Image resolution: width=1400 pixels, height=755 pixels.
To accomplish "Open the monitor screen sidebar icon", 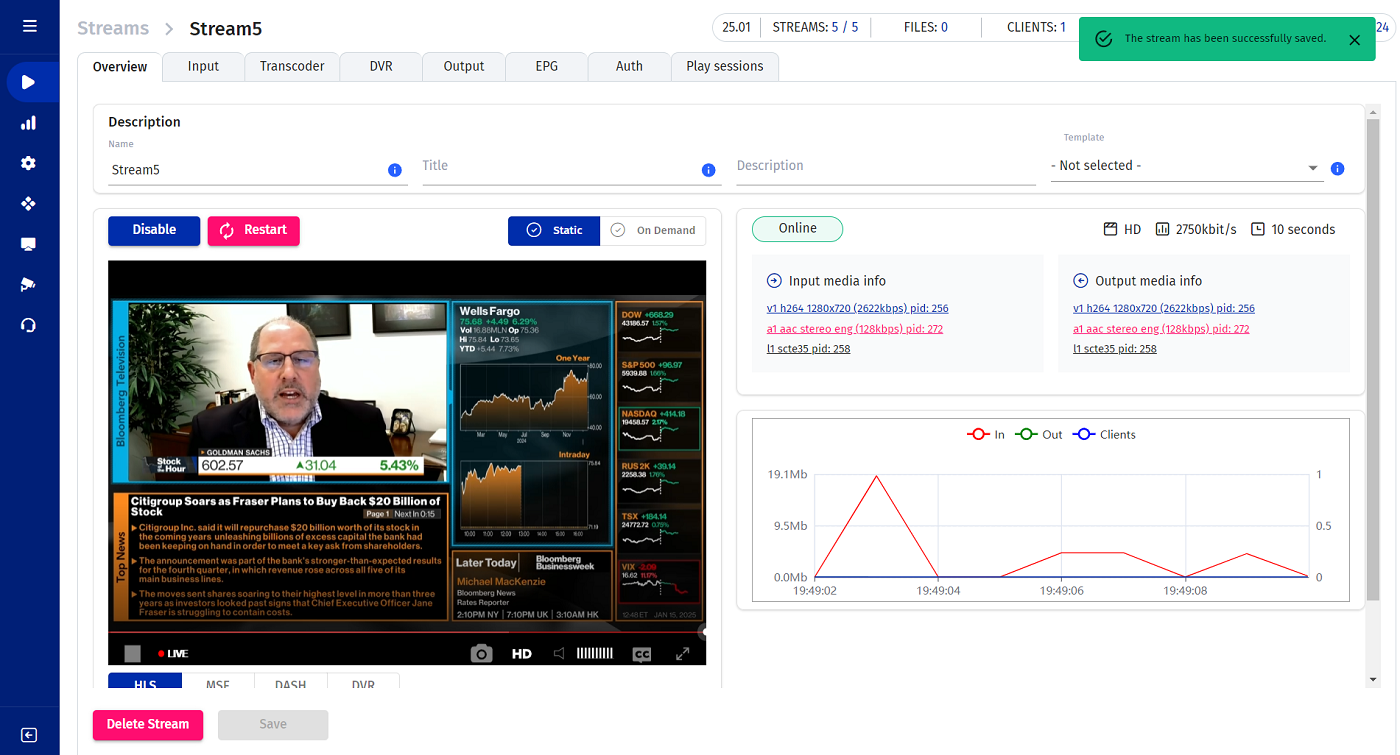I will (29, 244).
